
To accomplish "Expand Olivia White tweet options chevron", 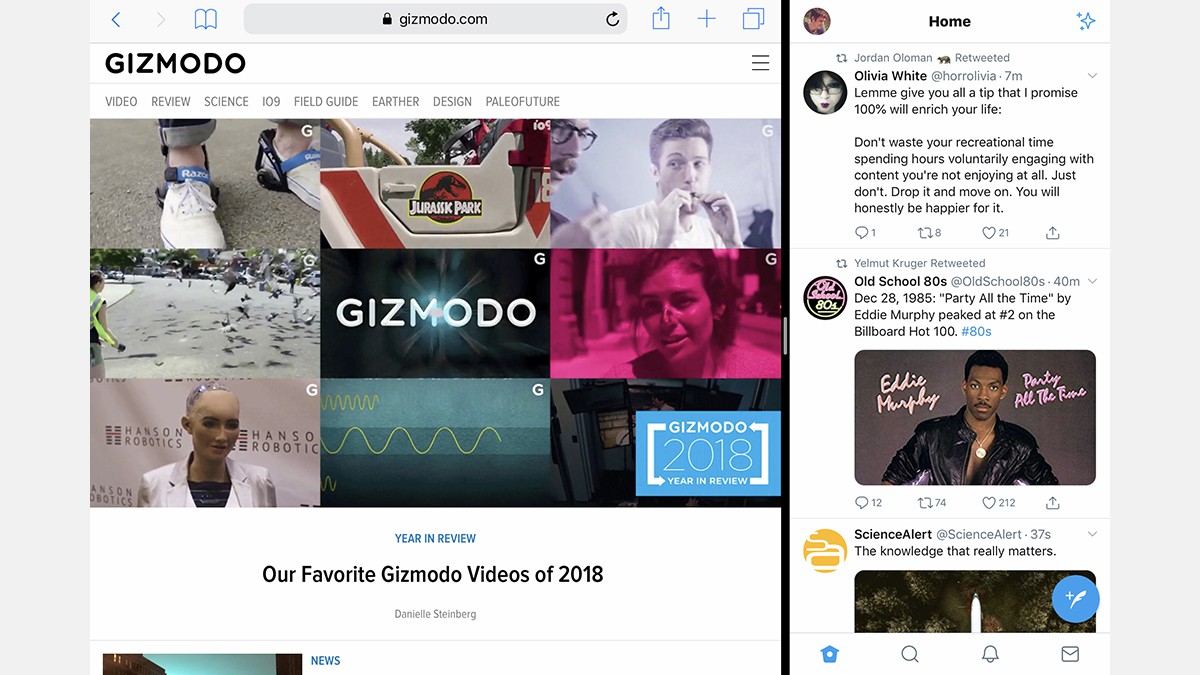I will pos(1092,76).
